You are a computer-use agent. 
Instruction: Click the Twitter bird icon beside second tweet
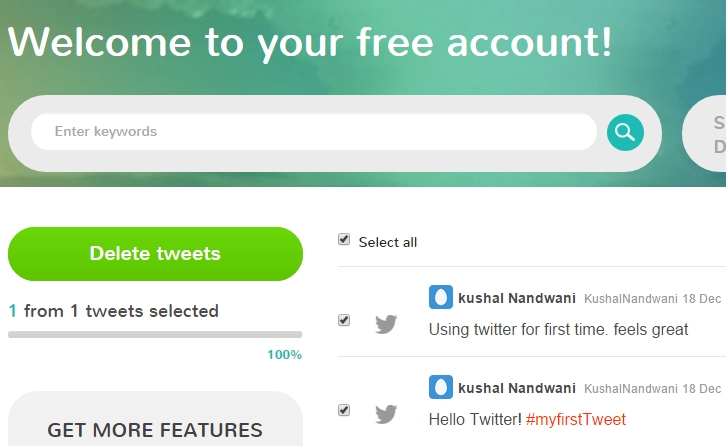tap(386, 413)
